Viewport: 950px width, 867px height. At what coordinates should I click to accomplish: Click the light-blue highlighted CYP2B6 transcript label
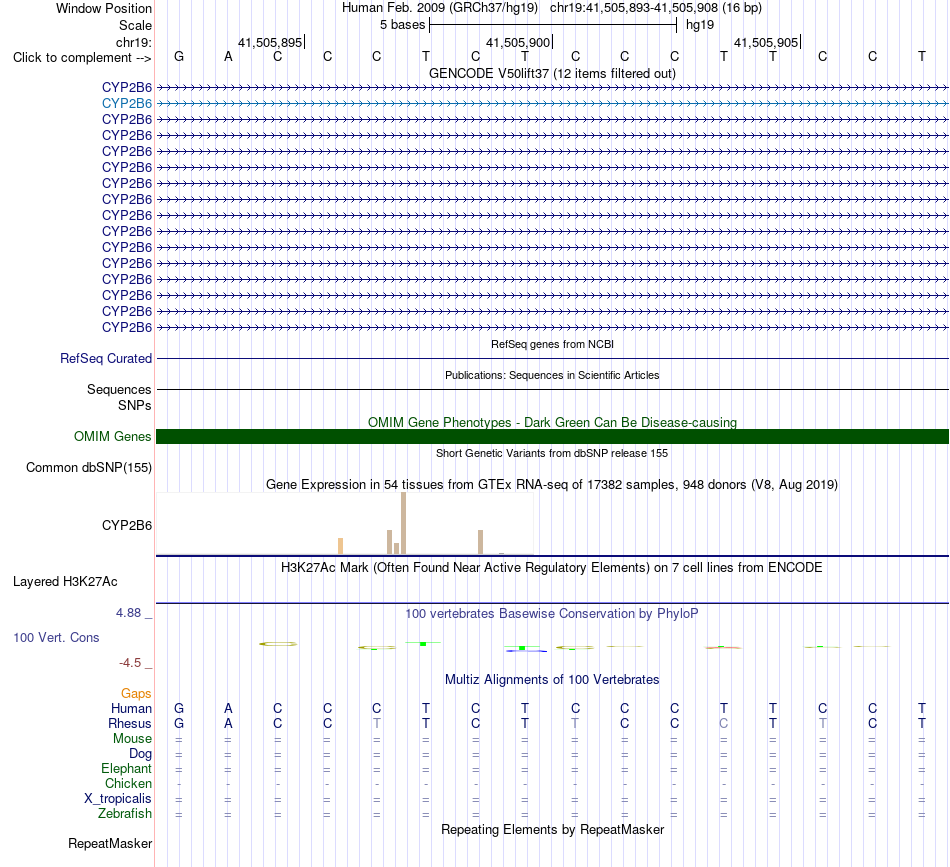(x=127, y=104)
